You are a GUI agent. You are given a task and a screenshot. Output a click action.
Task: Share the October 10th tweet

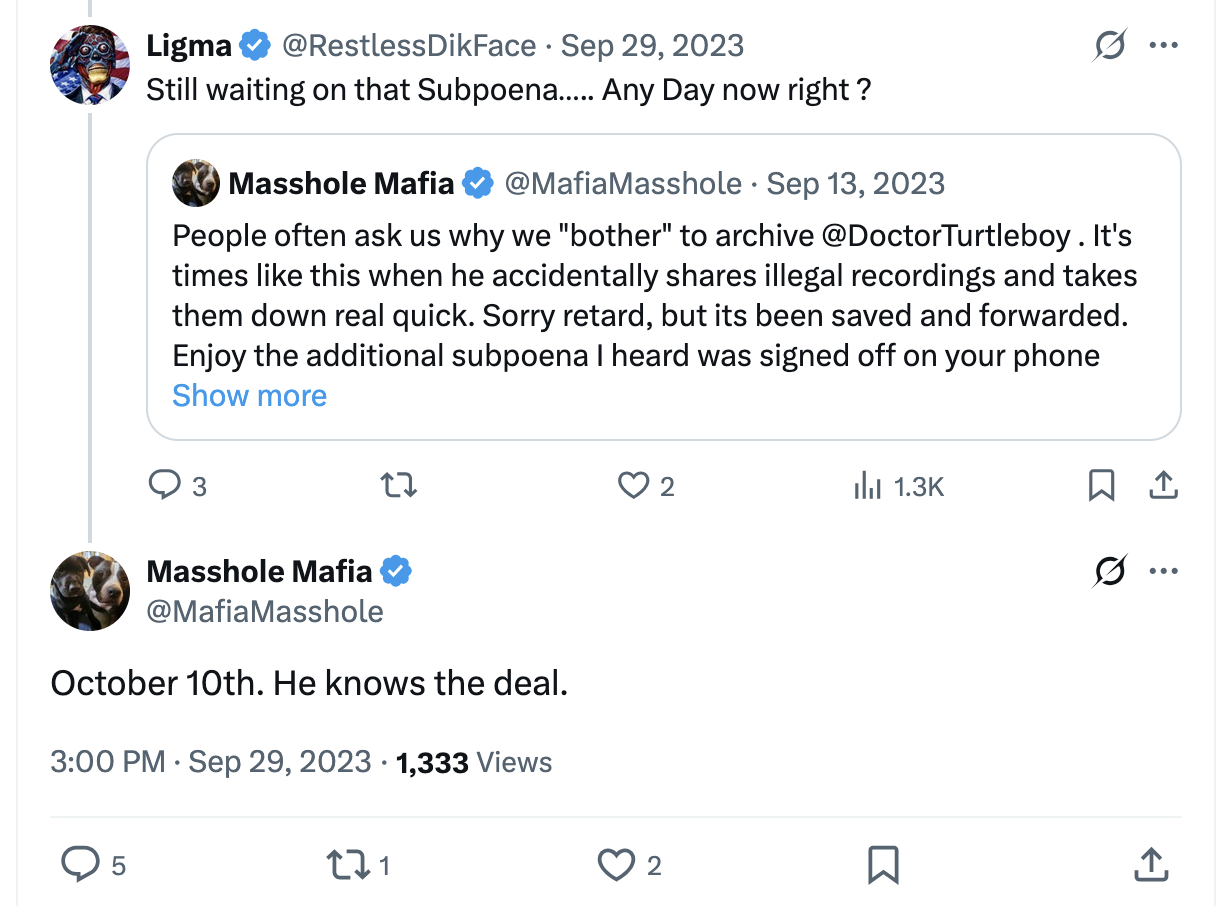pos(1150,864)
